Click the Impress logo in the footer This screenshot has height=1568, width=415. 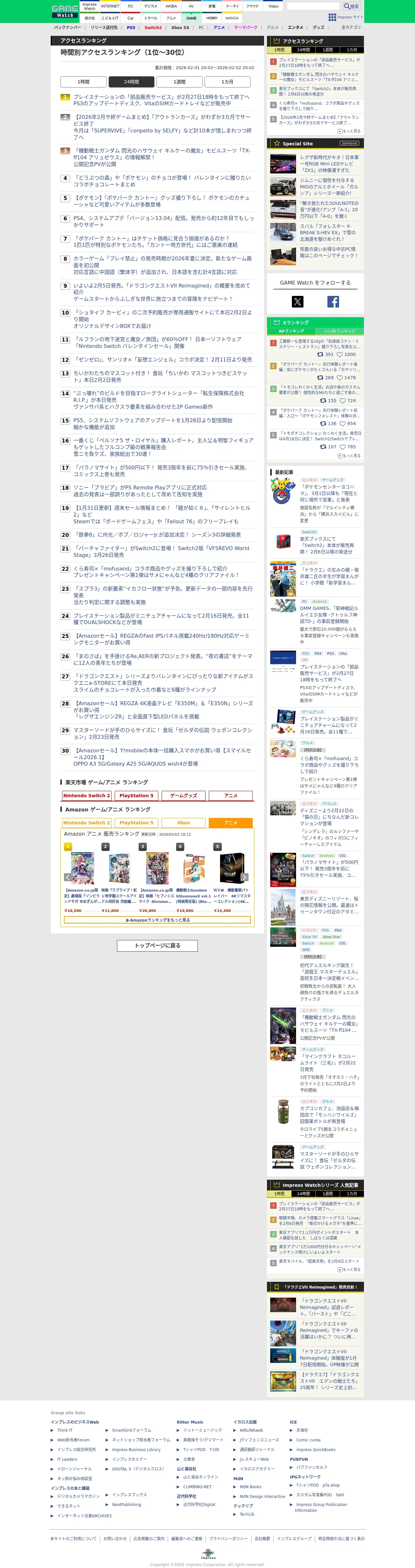(208, 1554)
